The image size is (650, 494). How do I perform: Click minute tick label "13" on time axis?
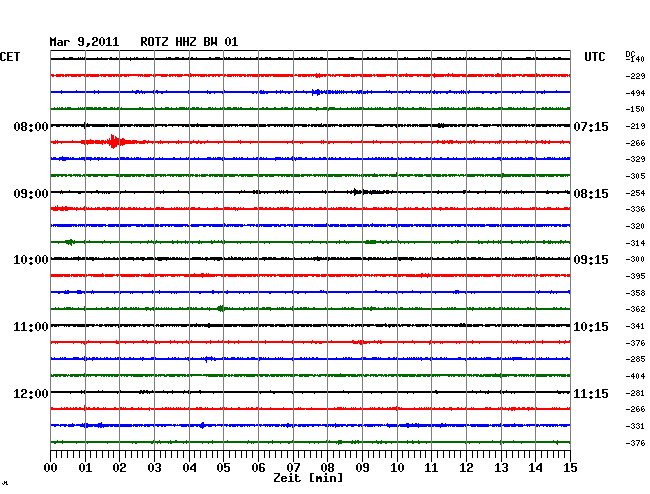pyautogui.click(x=501, y=468)
